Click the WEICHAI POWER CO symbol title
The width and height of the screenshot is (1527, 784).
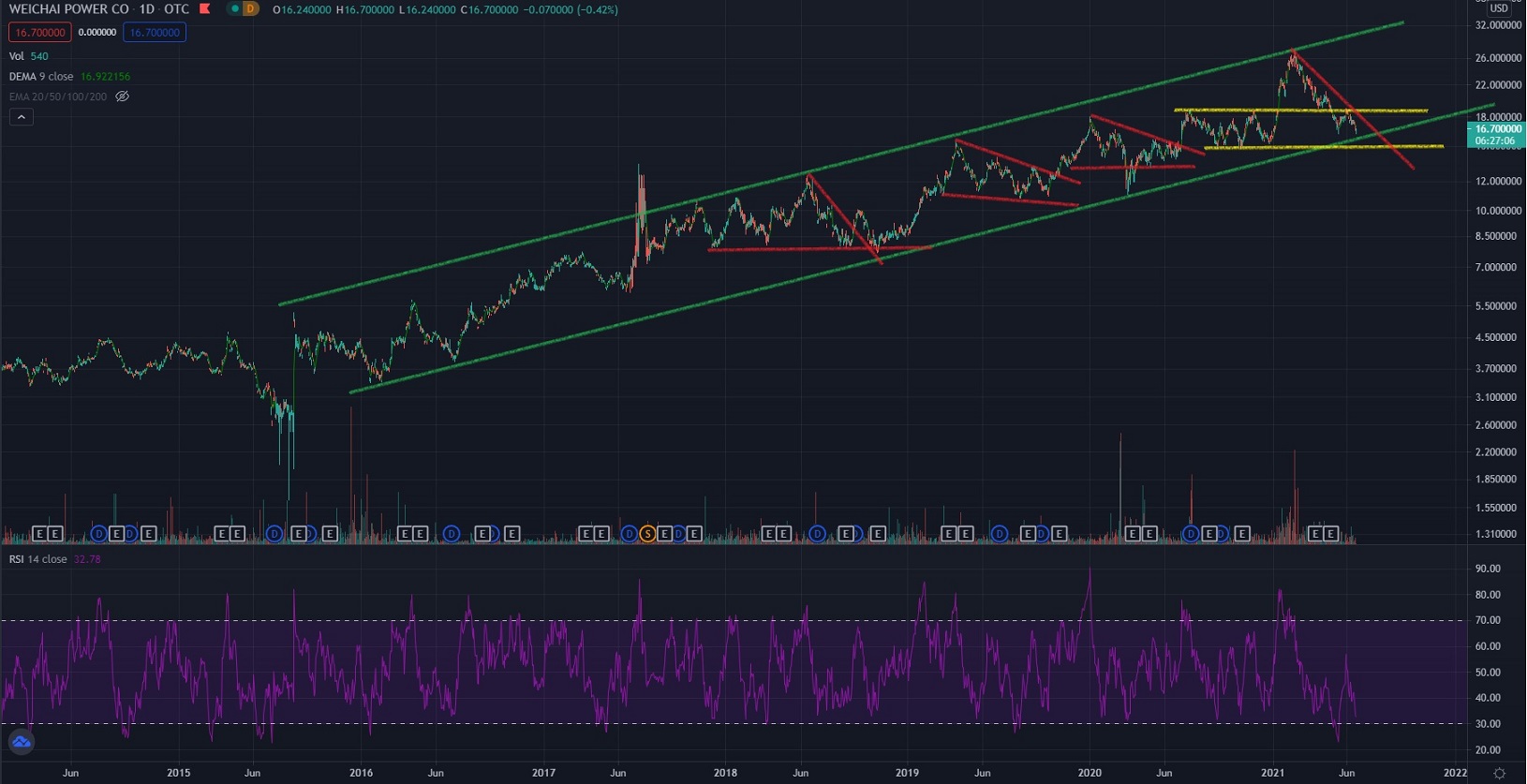coord(69,9)
